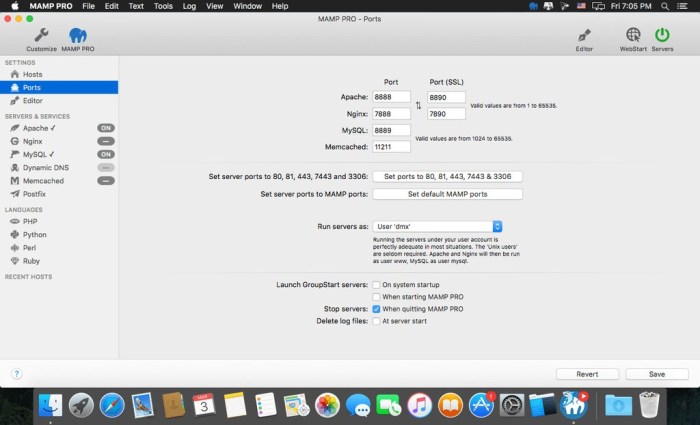Click 'Set default MAMP ports' button

tap(447, 194)
